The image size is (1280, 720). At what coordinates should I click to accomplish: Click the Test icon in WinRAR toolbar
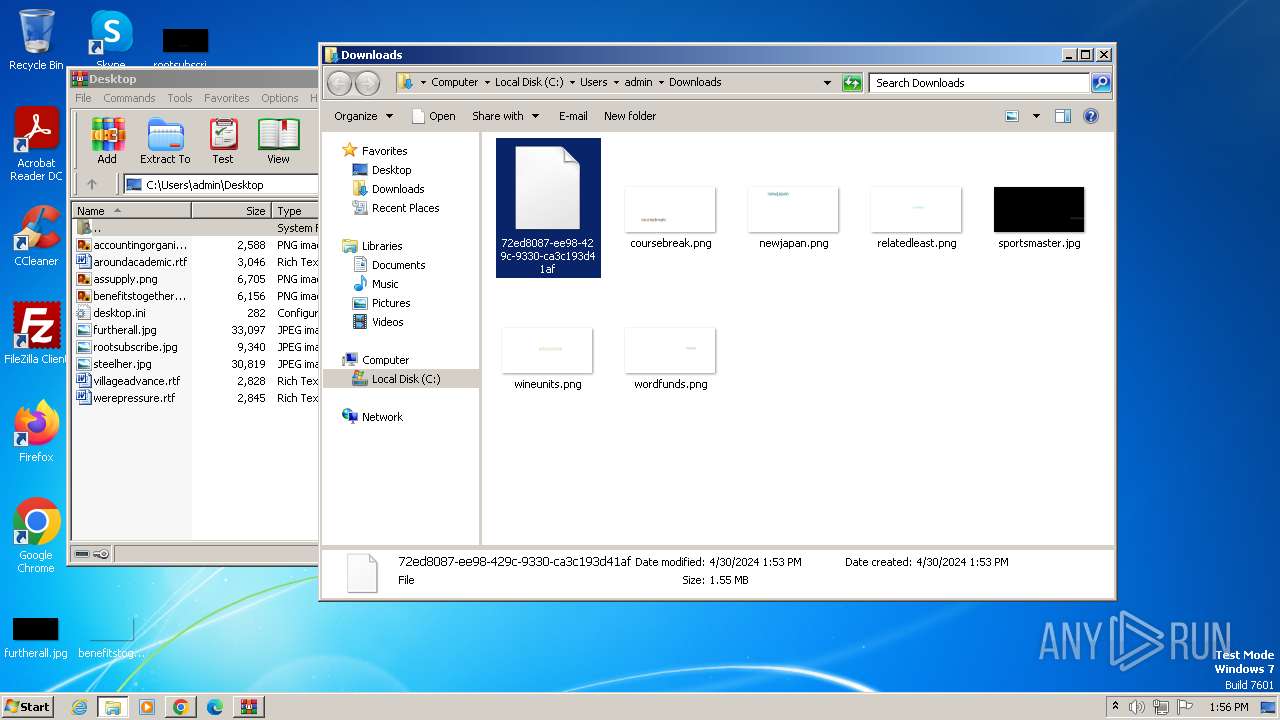click(223, 141)
